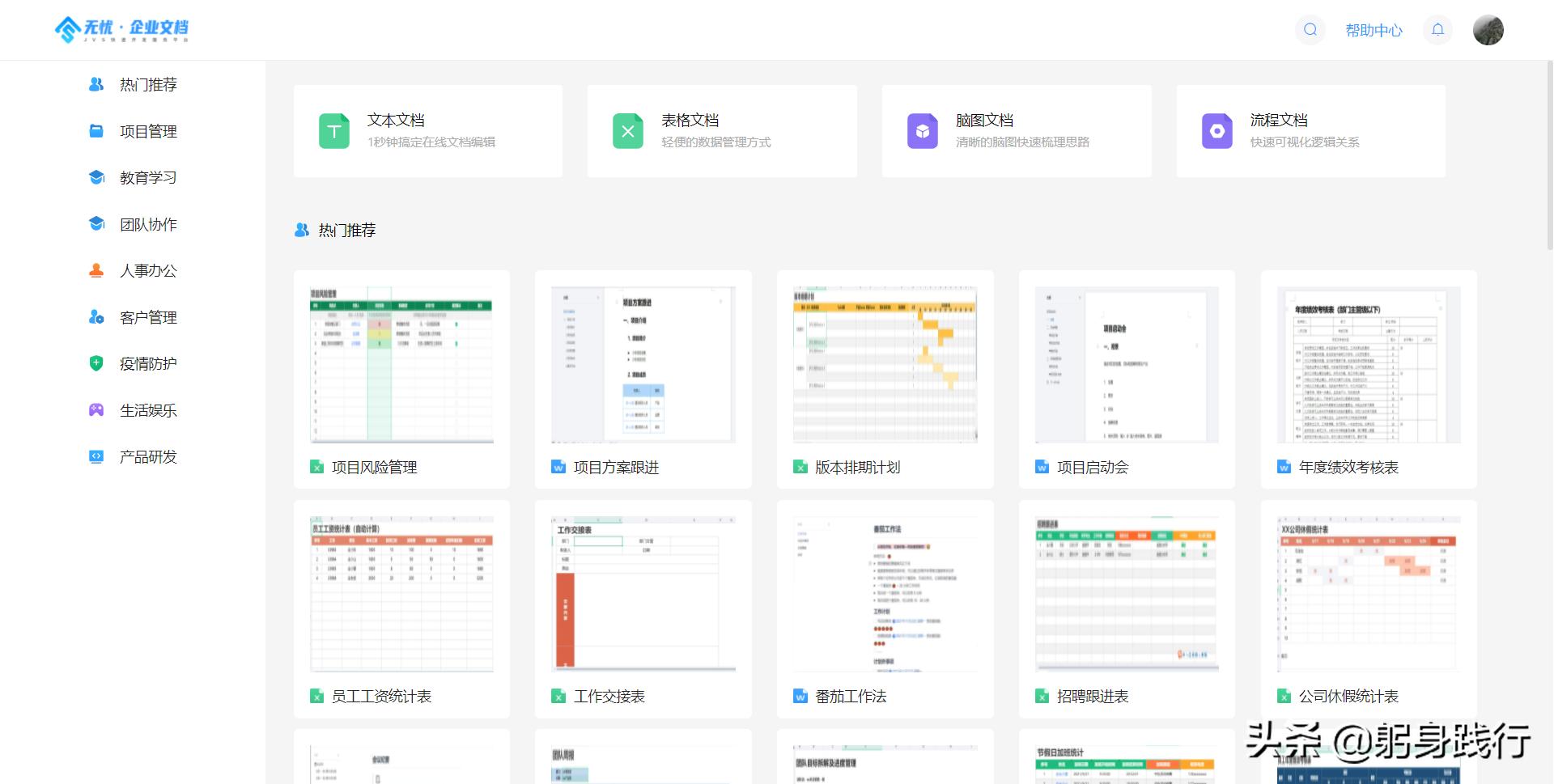This screenshot has height=784, width=1554.
Task: Click the 热门推荐 sidebar people icon
Action: tap(96, 84)
